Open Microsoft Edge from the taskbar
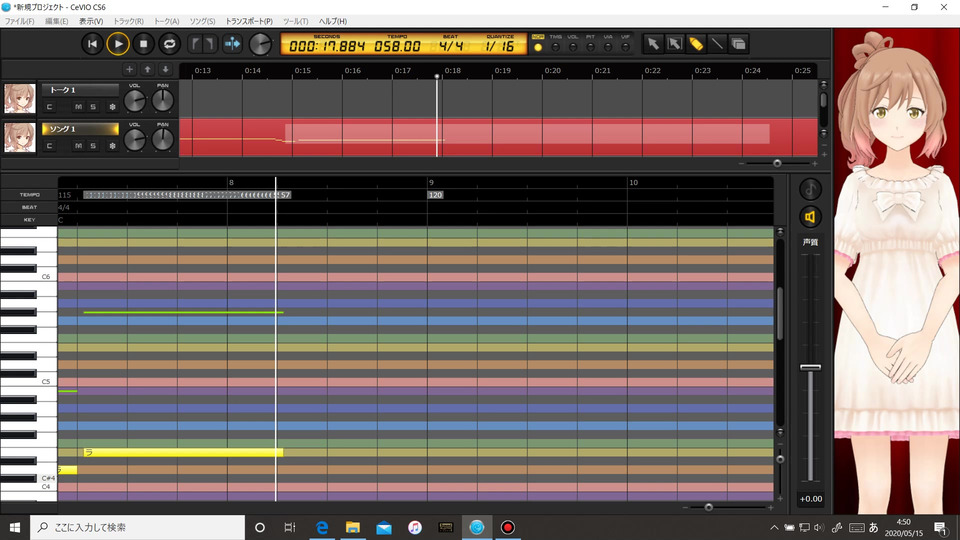Viewport: 960px width, 540px height. [323, 527]
